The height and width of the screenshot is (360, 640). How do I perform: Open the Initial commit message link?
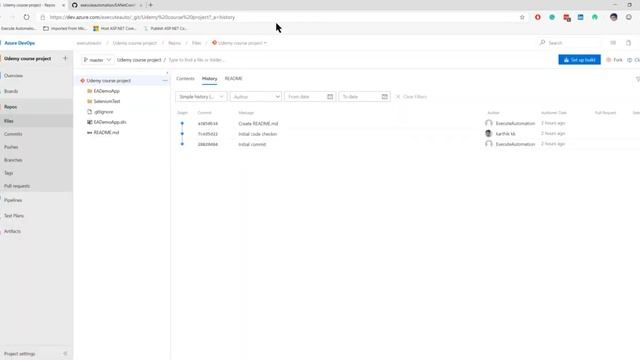252,144
